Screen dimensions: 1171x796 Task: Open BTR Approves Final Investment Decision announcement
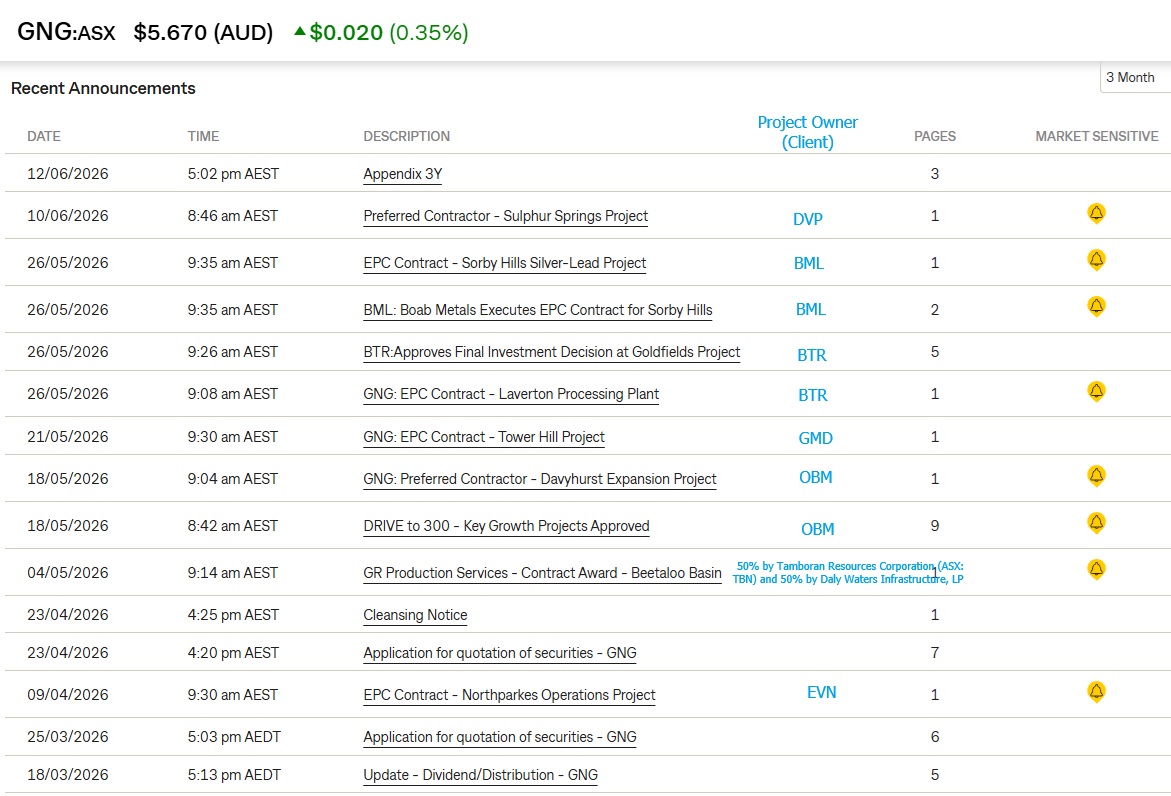pos(551,352)
